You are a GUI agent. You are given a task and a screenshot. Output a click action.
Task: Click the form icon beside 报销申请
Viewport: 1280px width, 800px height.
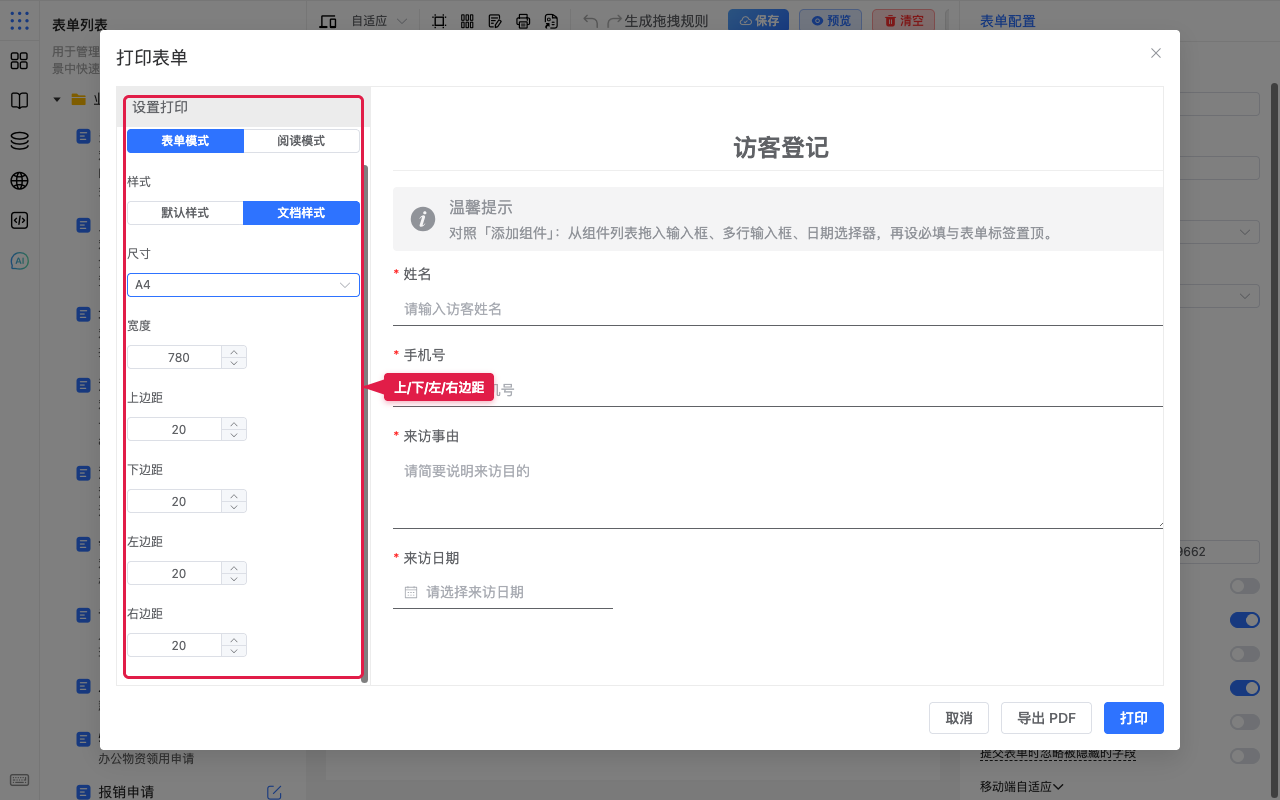84,792
